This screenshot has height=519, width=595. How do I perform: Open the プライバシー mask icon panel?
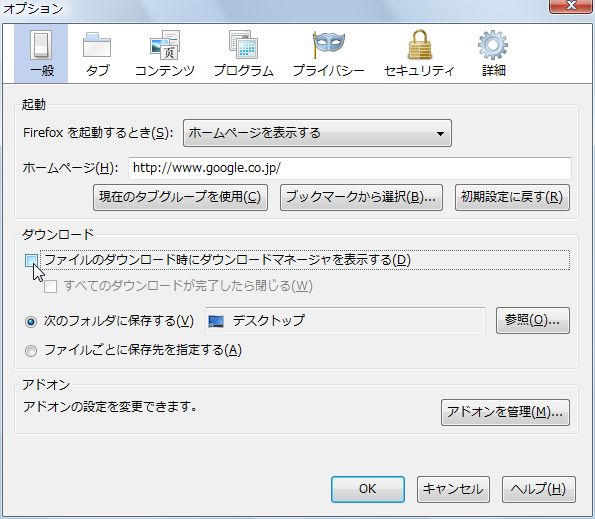329,54
